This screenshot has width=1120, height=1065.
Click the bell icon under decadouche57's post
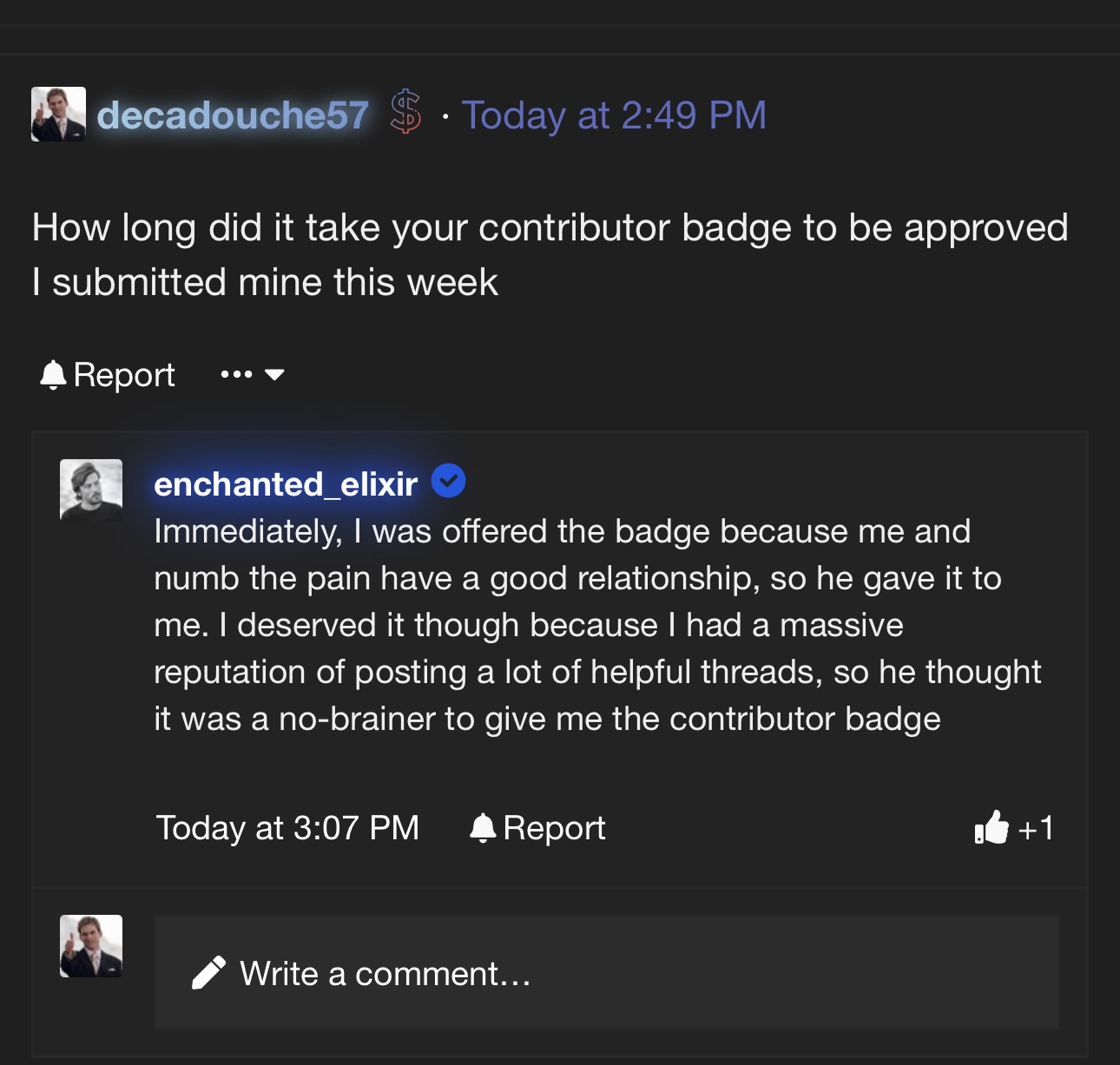coord(53,375)
